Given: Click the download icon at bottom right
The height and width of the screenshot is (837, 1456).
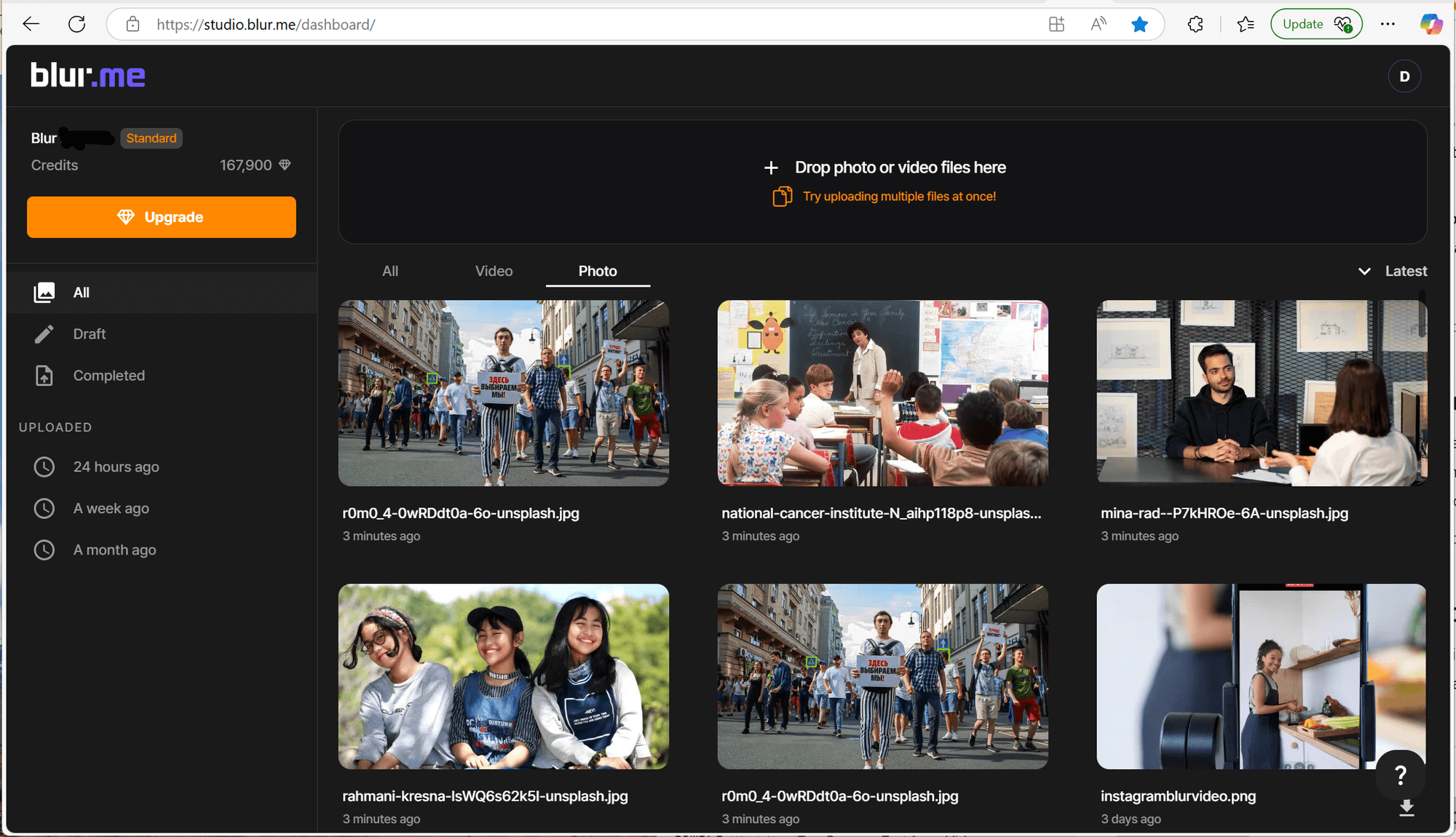Looking at the screenshot, I should 1405,808.
